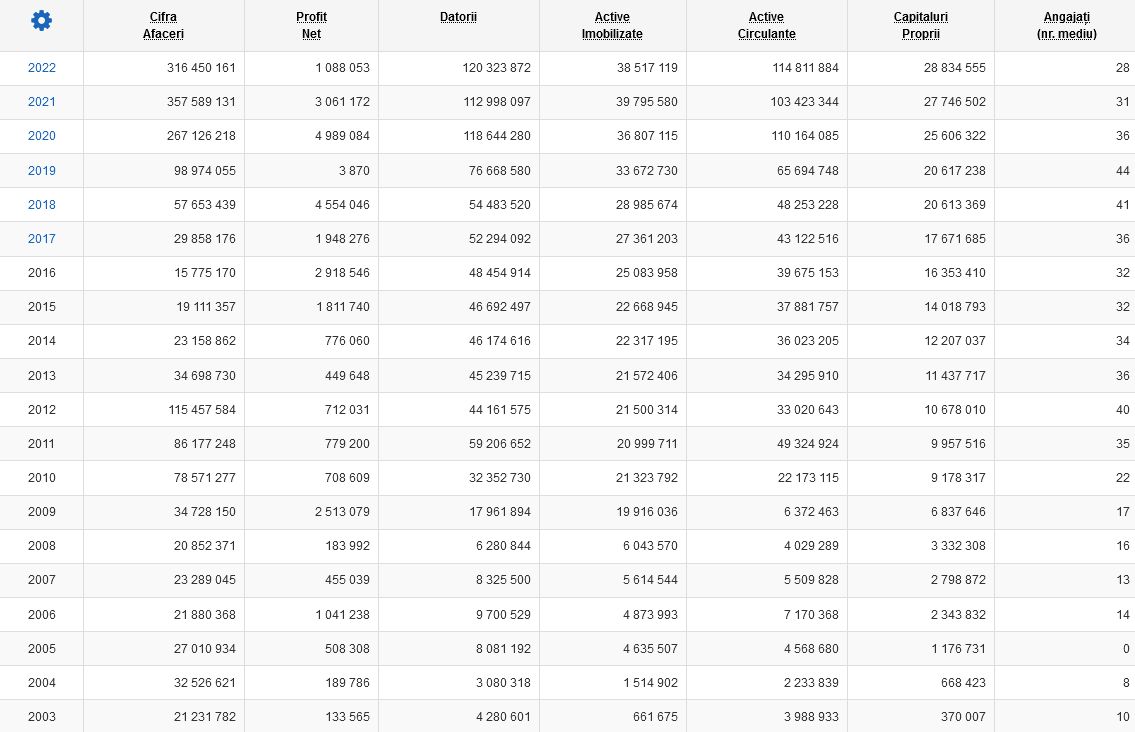Click the Active Circulante column header
The width and height of the screenshot is (1135, 732).
(767, 25)
